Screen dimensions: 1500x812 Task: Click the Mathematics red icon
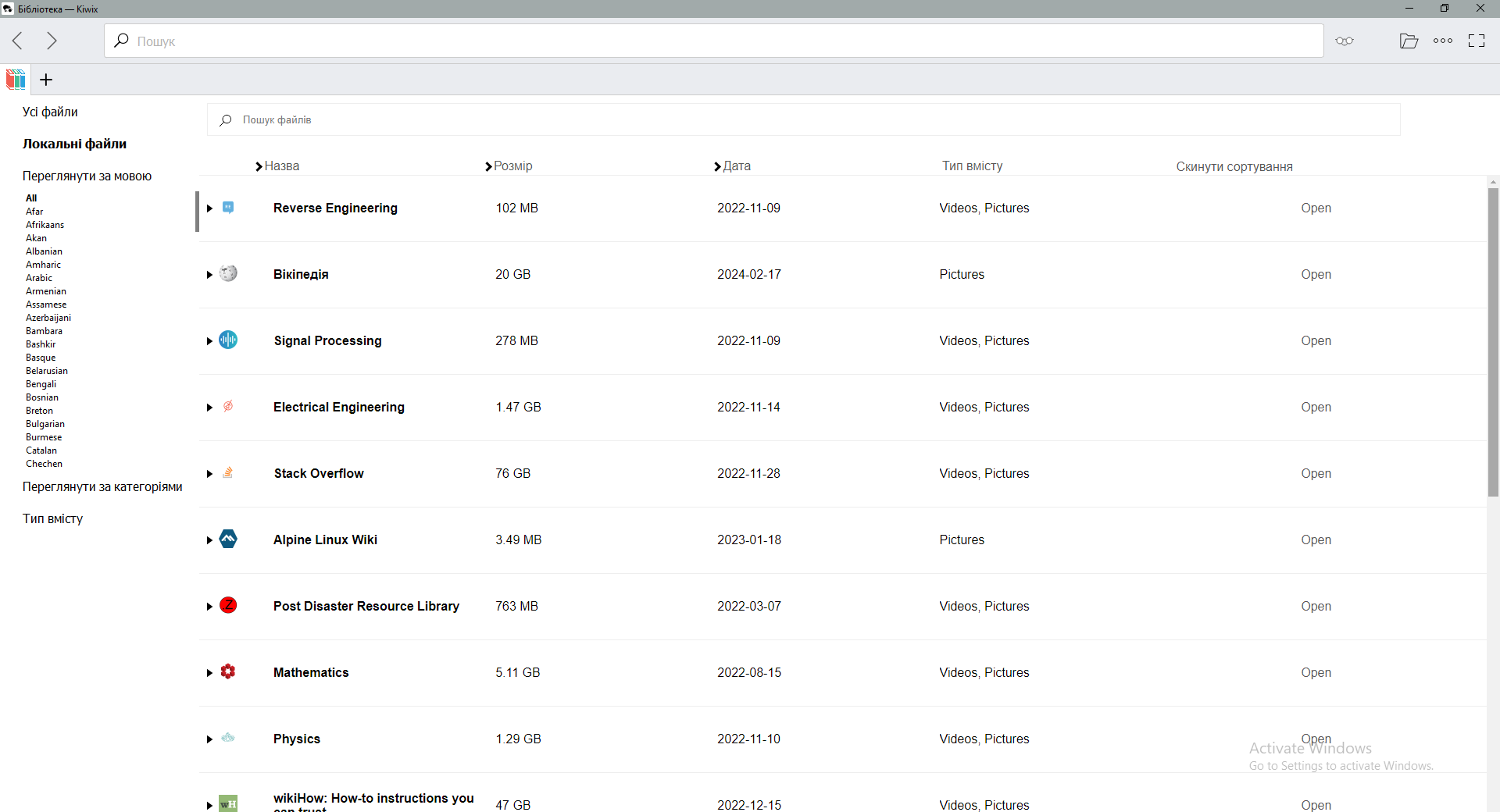pyautogui.click(x=228, y=671)
